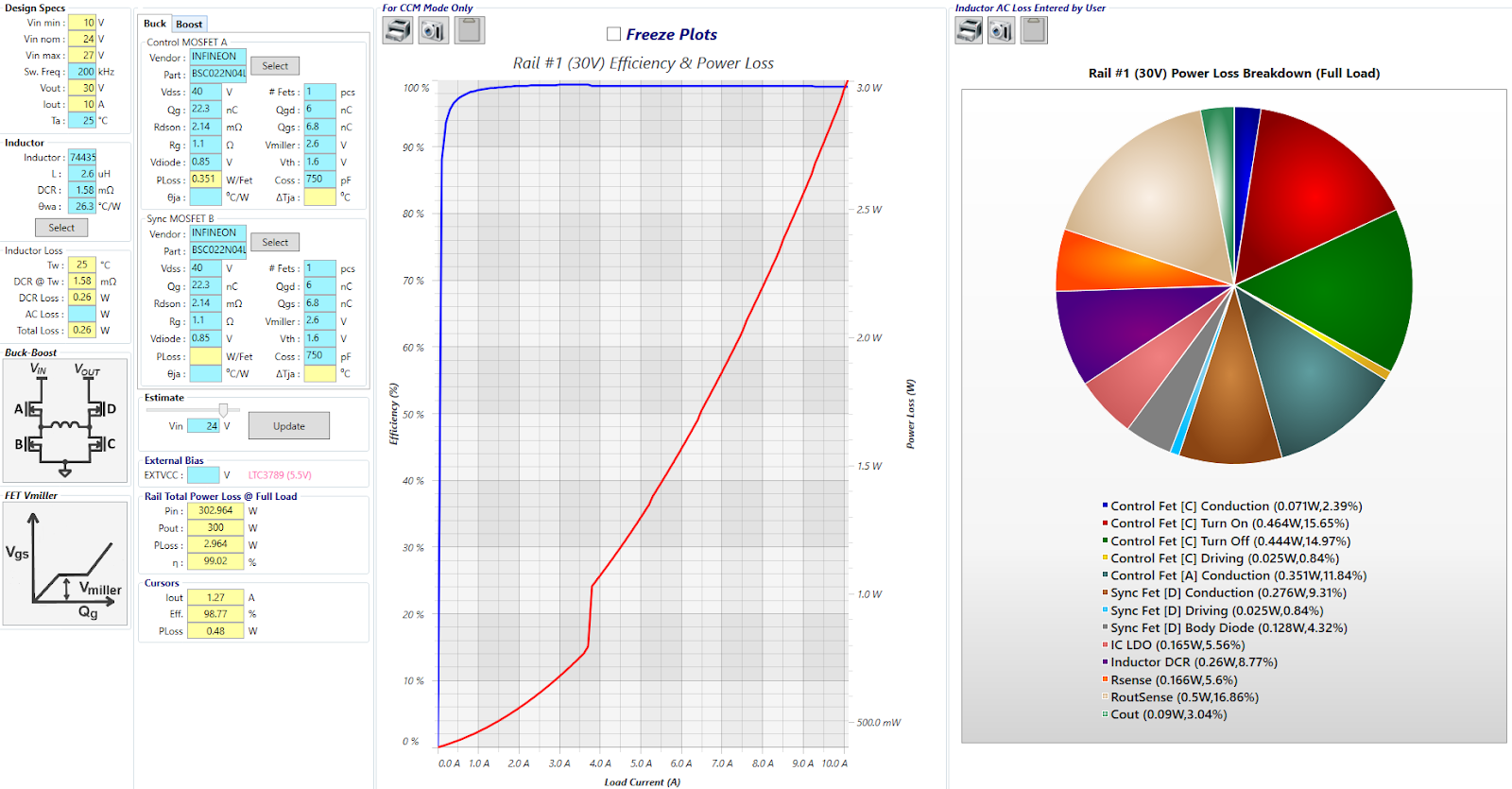Click legend entry IC LDO (0.165W,5.56%)

point(1173,645)
